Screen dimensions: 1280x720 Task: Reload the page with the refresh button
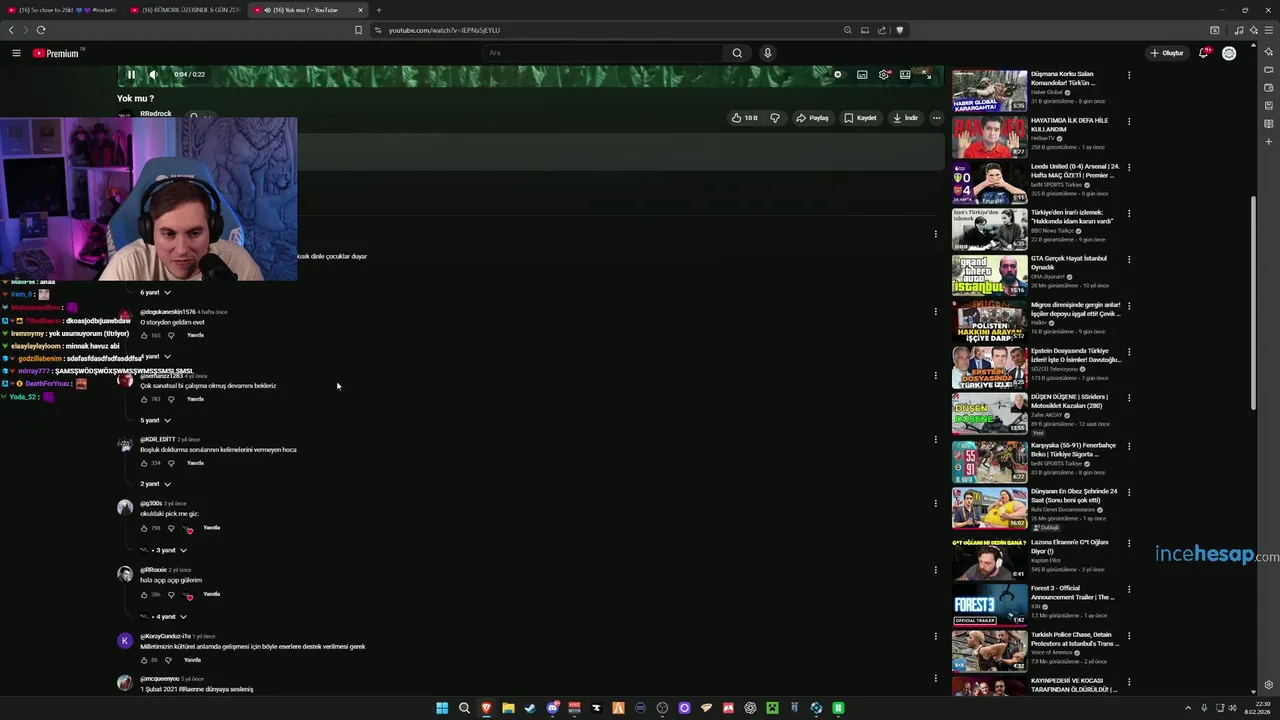(x=41, y=30)
